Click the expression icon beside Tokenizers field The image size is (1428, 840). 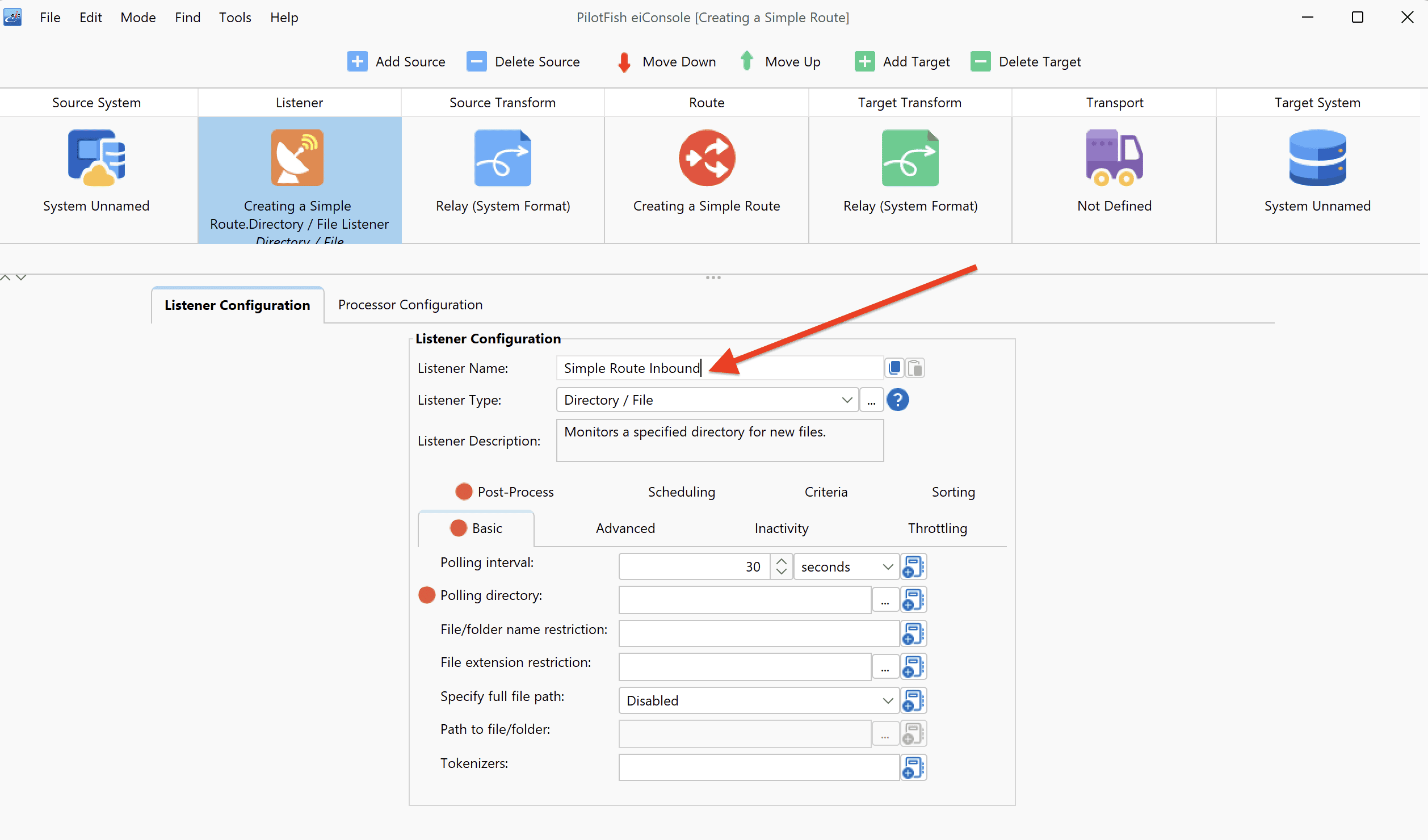913,767
